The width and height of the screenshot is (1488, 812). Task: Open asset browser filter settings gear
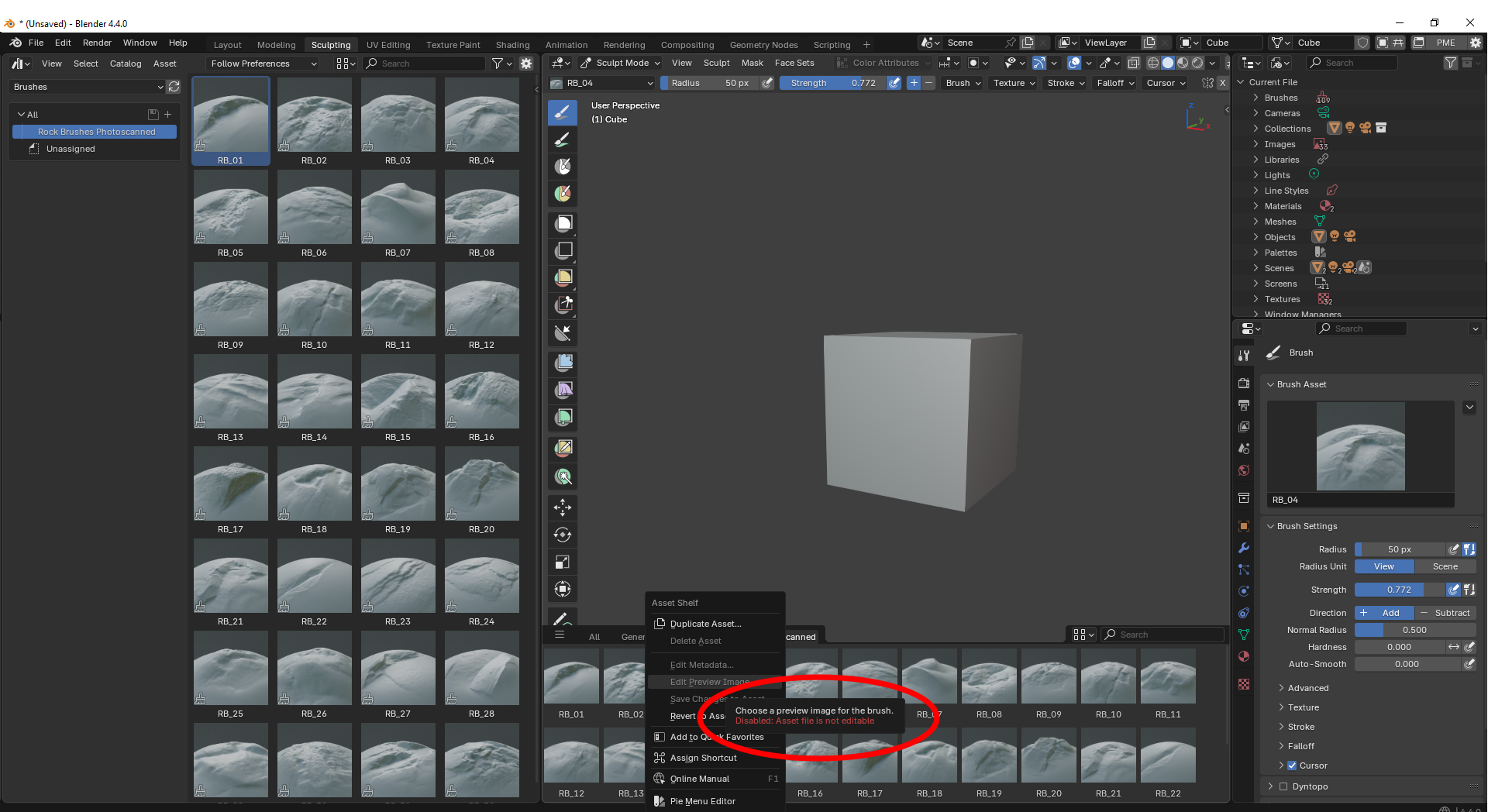526,64
